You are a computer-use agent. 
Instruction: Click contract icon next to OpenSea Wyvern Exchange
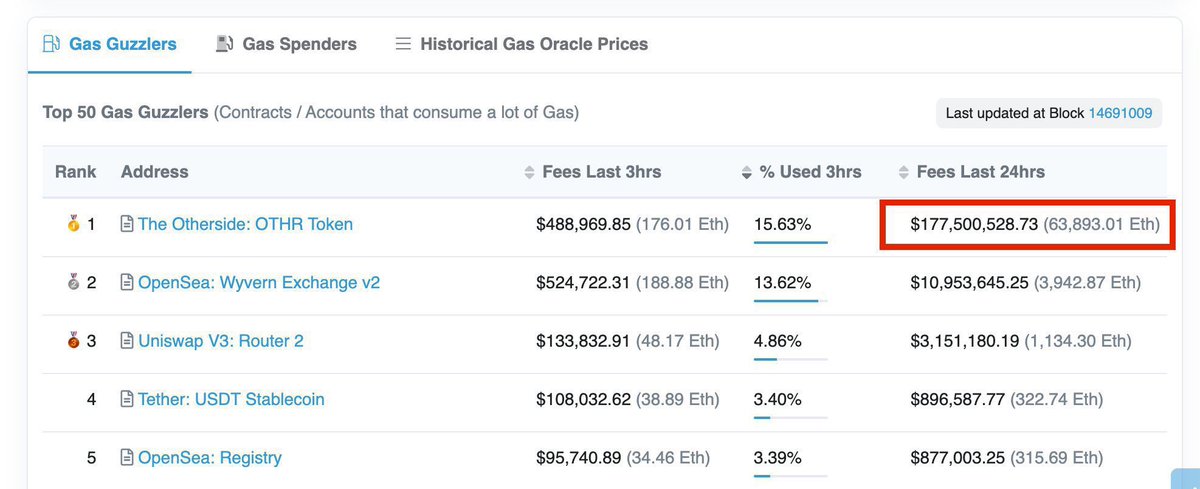127,283
